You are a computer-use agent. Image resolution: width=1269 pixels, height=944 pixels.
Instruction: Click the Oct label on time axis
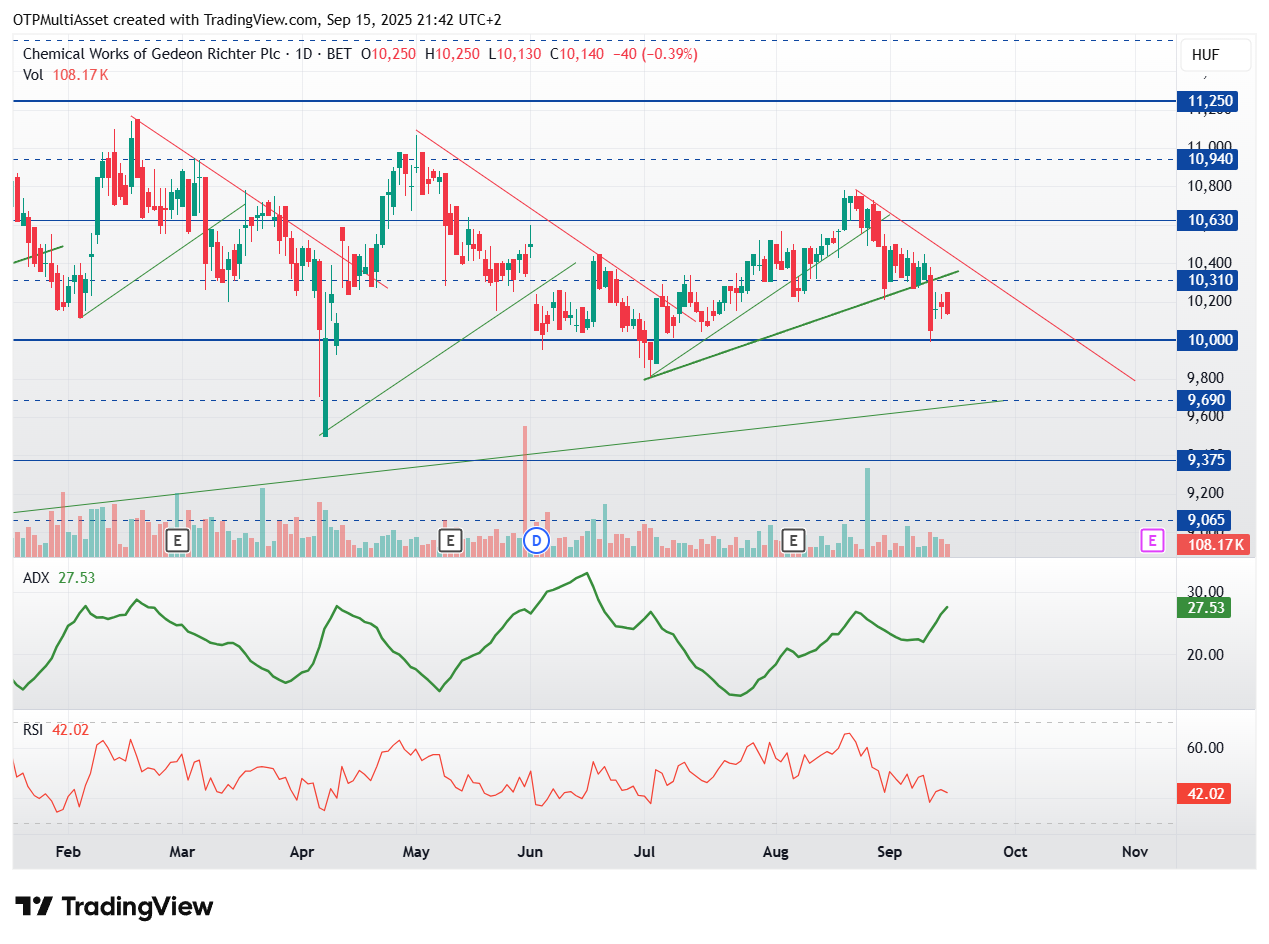pyautogui.click(x=1015, y=852)
